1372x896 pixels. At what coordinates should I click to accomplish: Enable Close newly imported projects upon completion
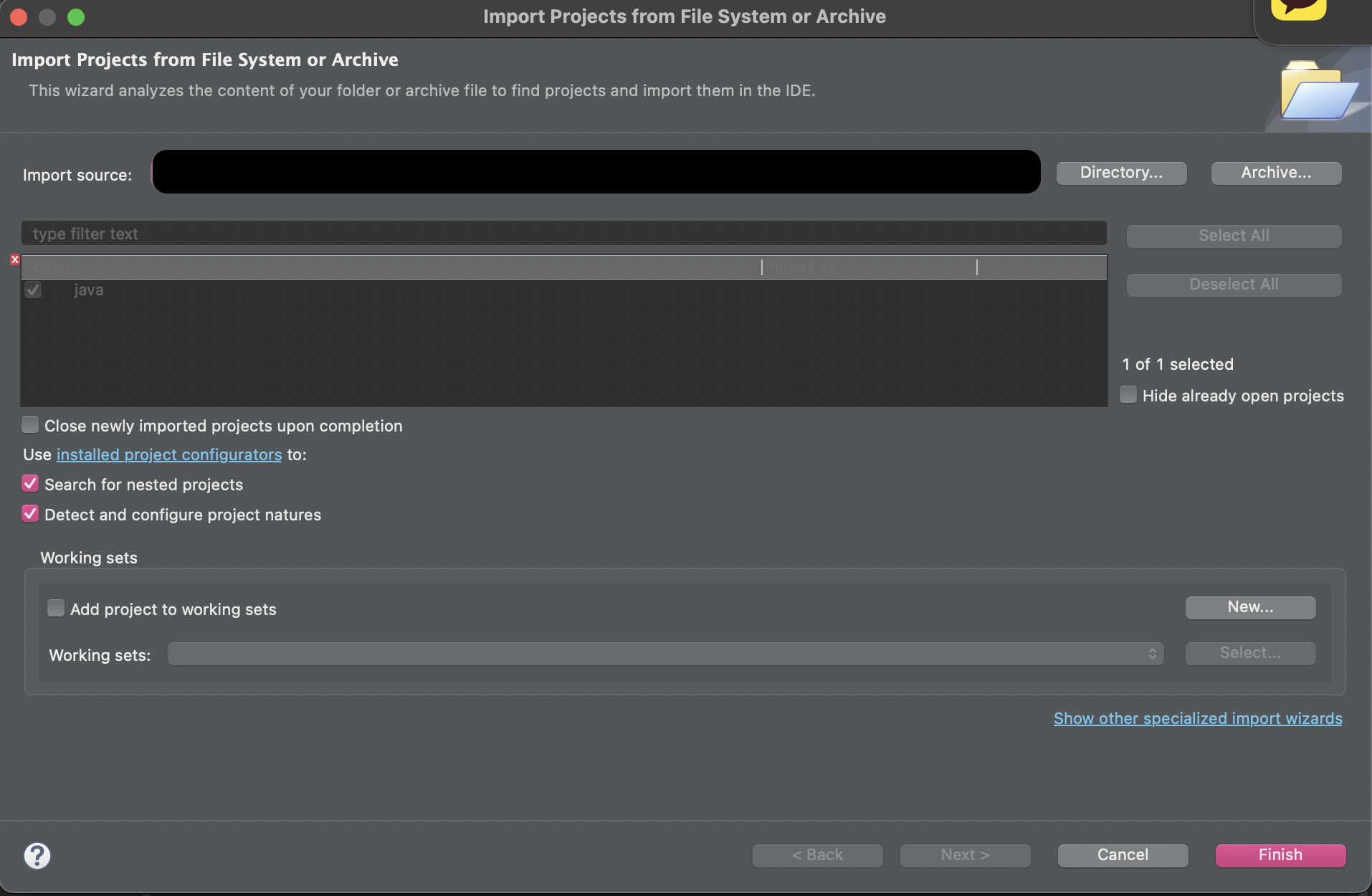(x=30, y=425)
